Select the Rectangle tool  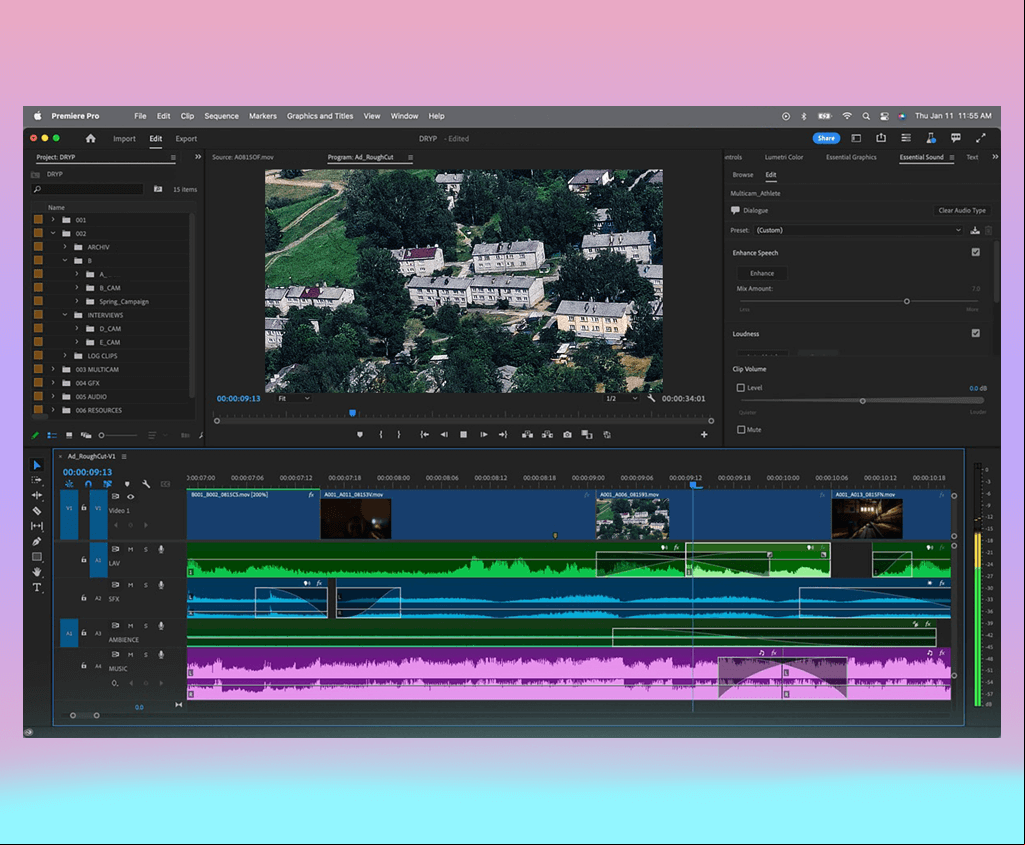[x=37, y=557]
